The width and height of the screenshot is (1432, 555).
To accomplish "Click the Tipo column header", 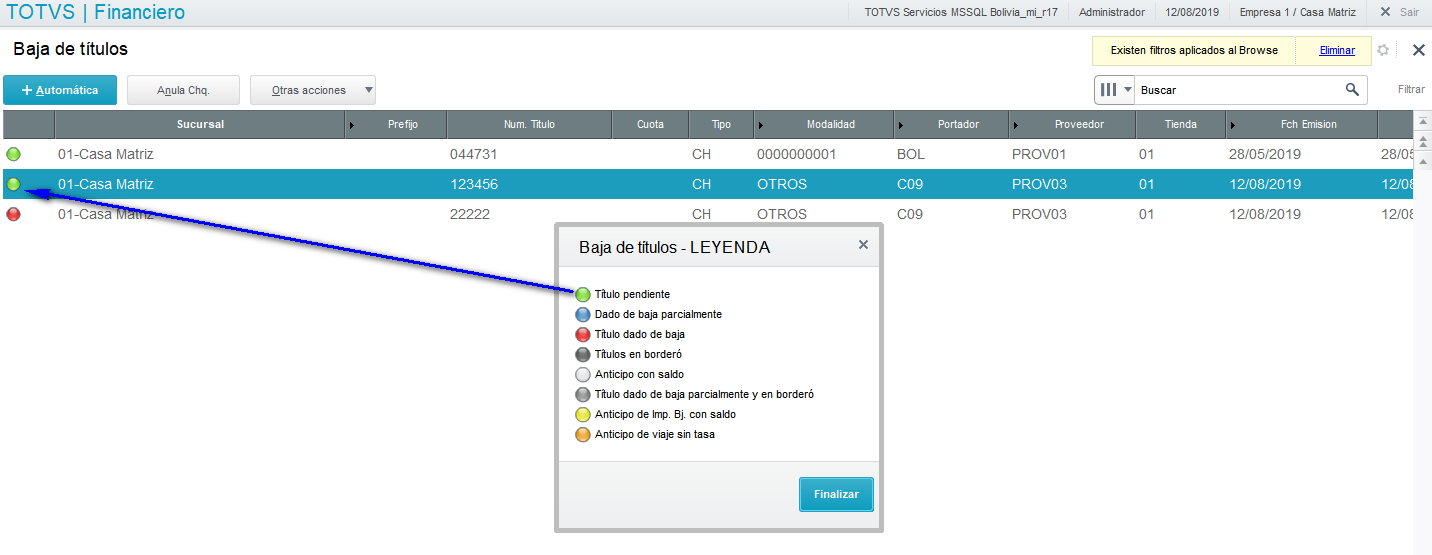I will pos(721,125).
